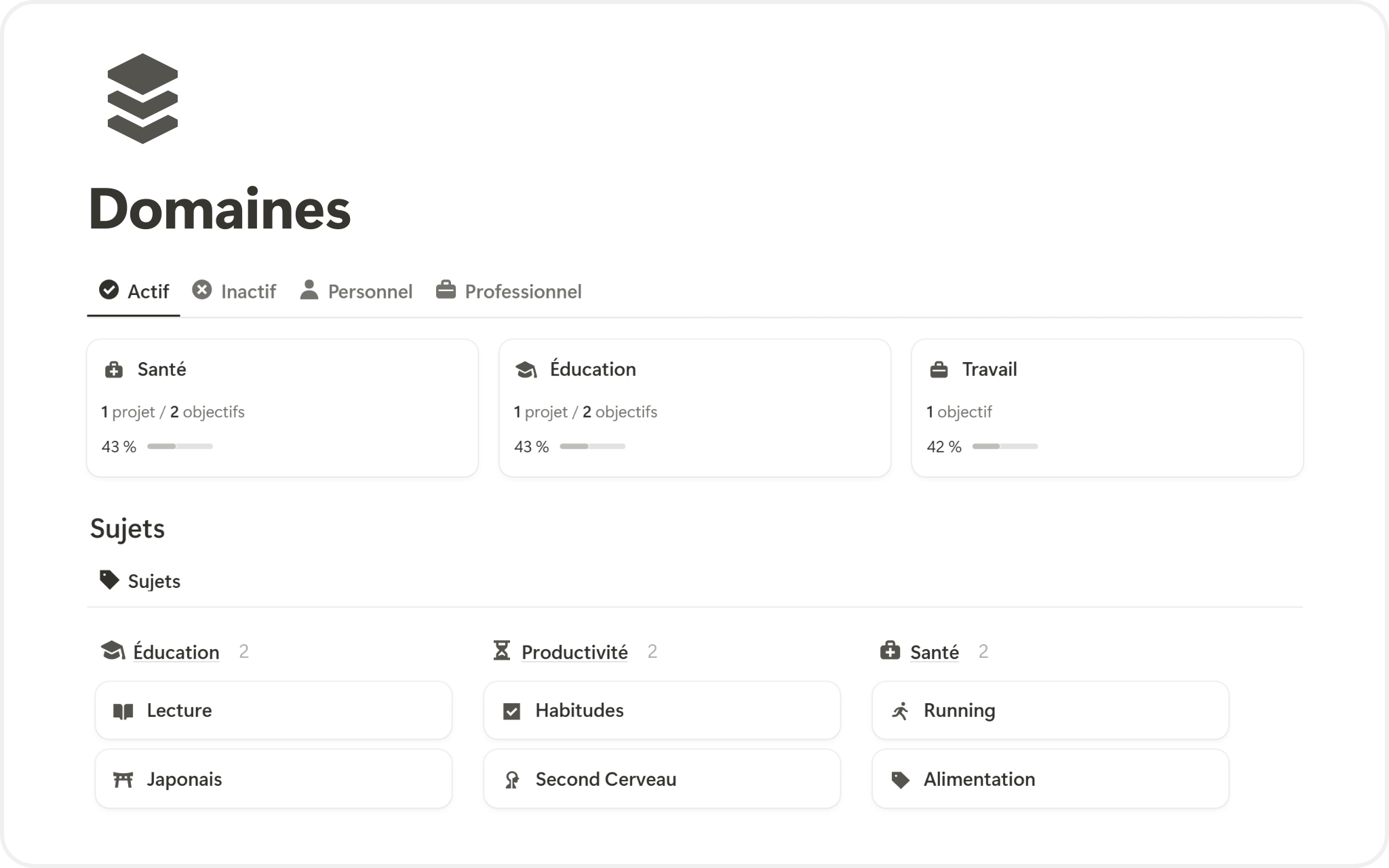This screenshot has height=868, width=1389.
Task: Select the Actif tab
Action: point(134,292)
